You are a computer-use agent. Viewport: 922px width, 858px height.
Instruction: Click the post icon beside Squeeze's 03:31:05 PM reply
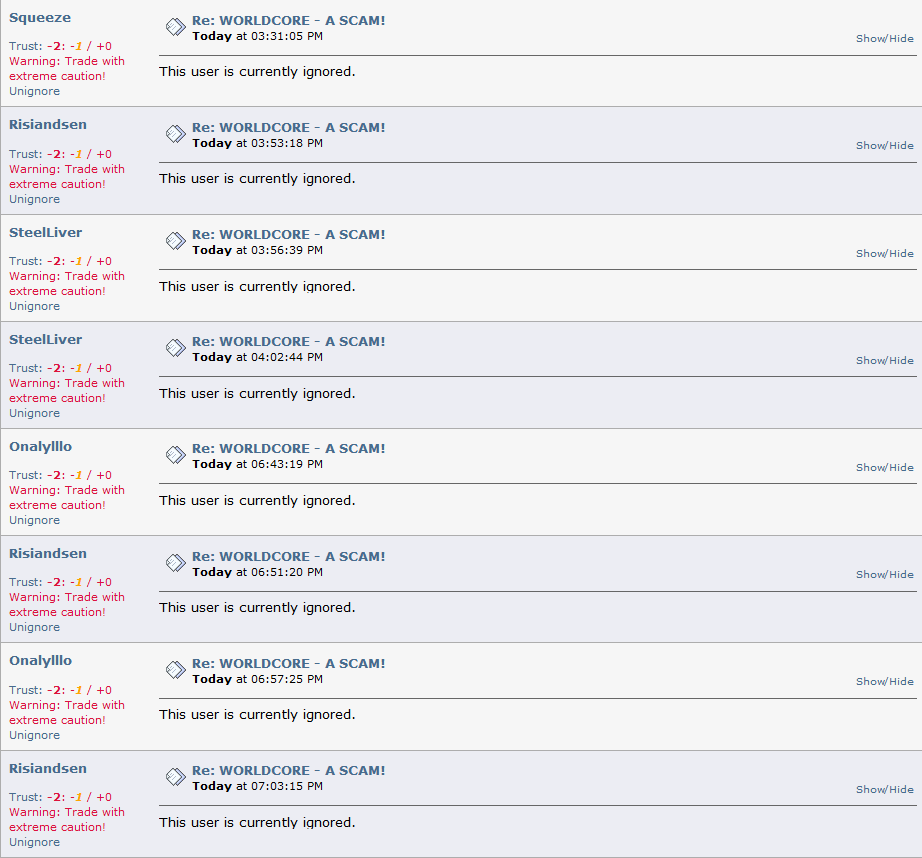pos(175,27)
